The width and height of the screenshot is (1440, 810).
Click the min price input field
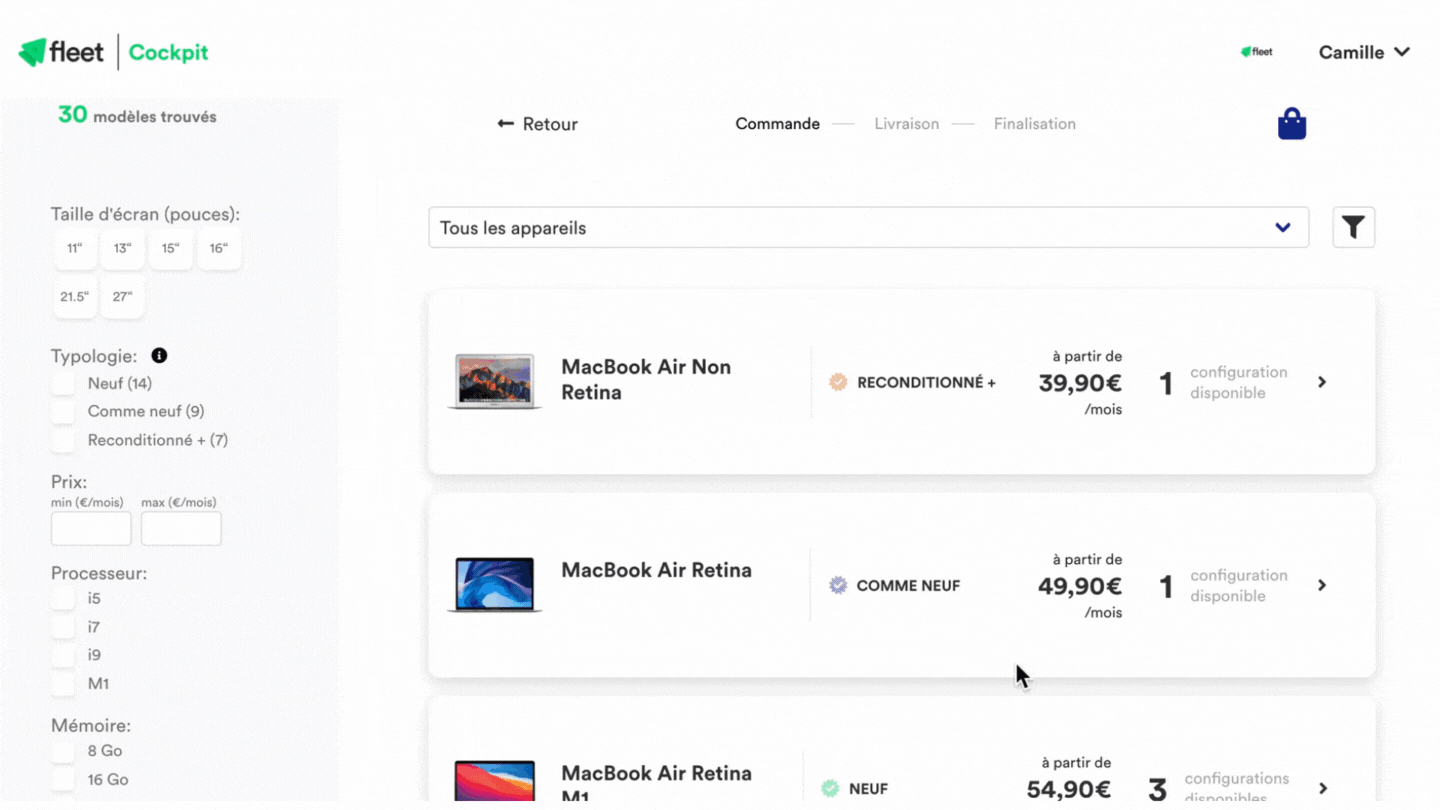[x=91, y=529]
